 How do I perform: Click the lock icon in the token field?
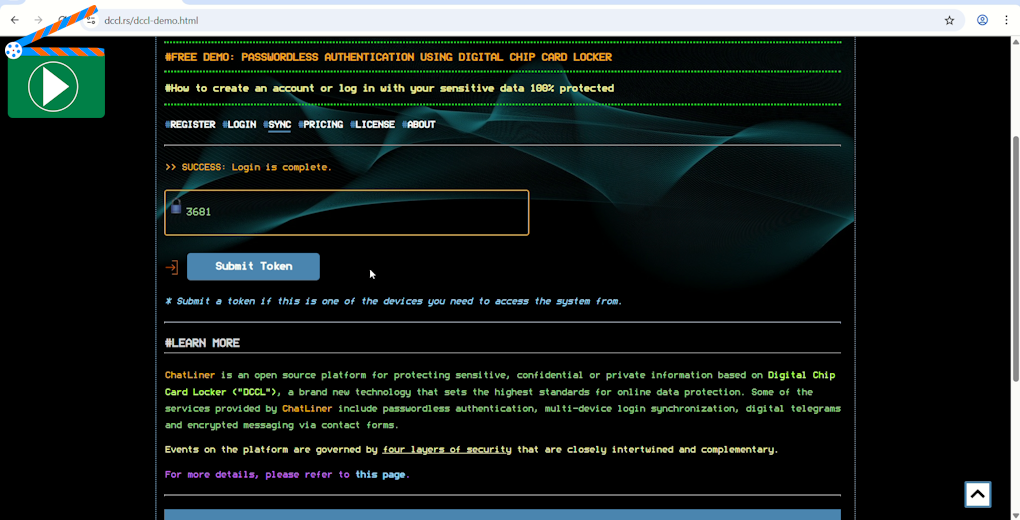coord(176,208)
